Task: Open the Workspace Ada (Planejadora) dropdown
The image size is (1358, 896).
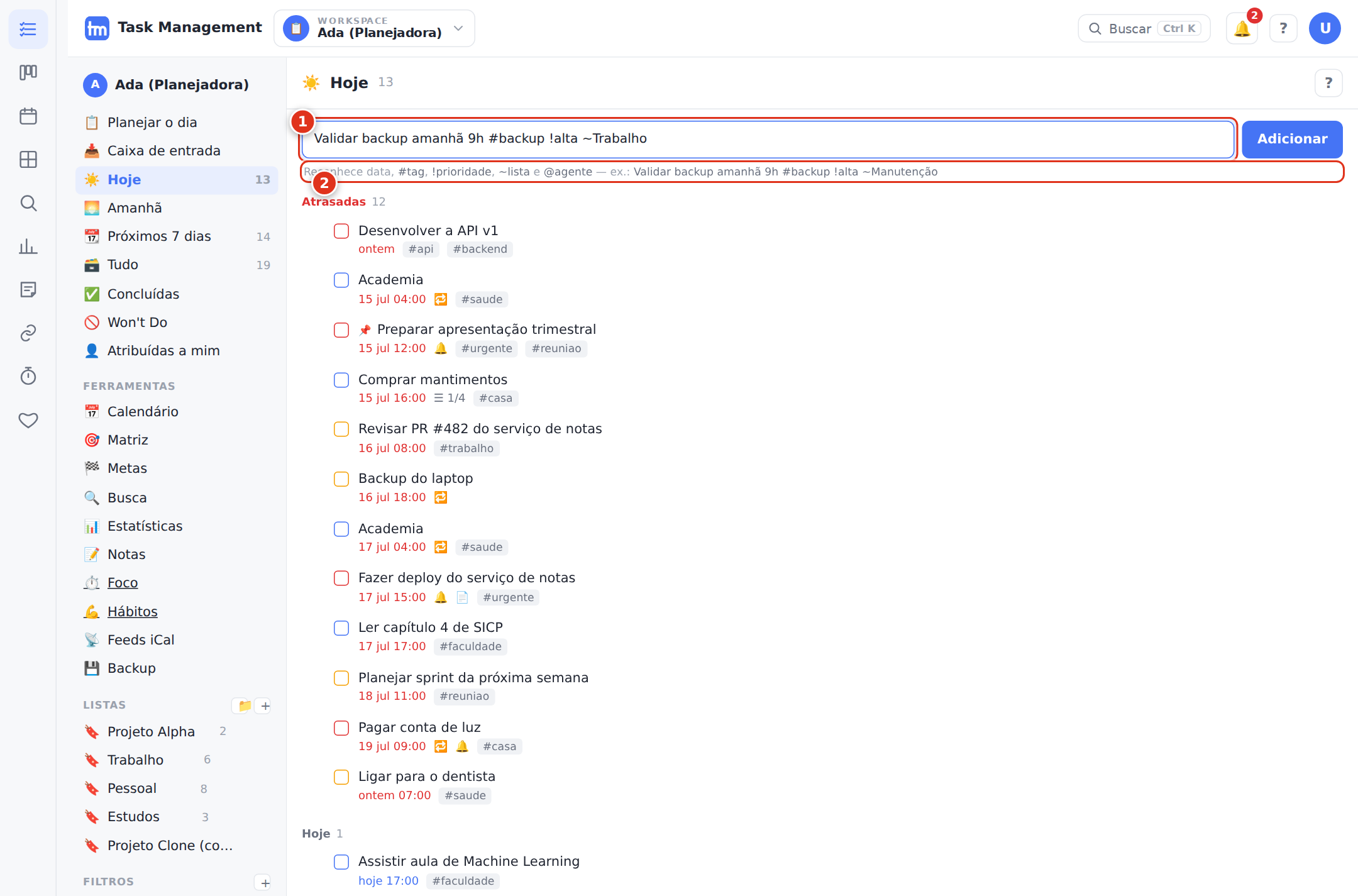Action: pos(374,28)
